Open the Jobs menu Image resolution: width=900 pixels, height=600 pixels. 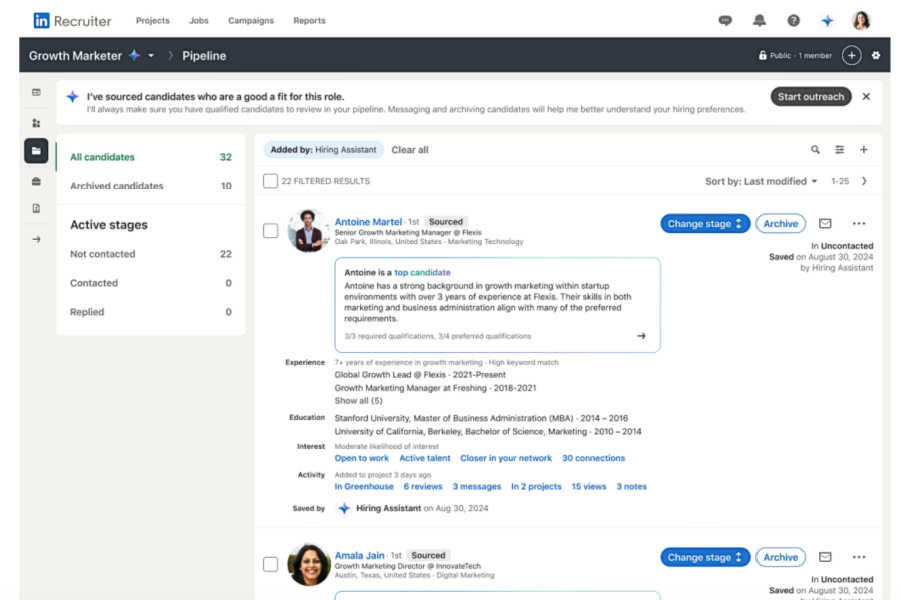199,21
